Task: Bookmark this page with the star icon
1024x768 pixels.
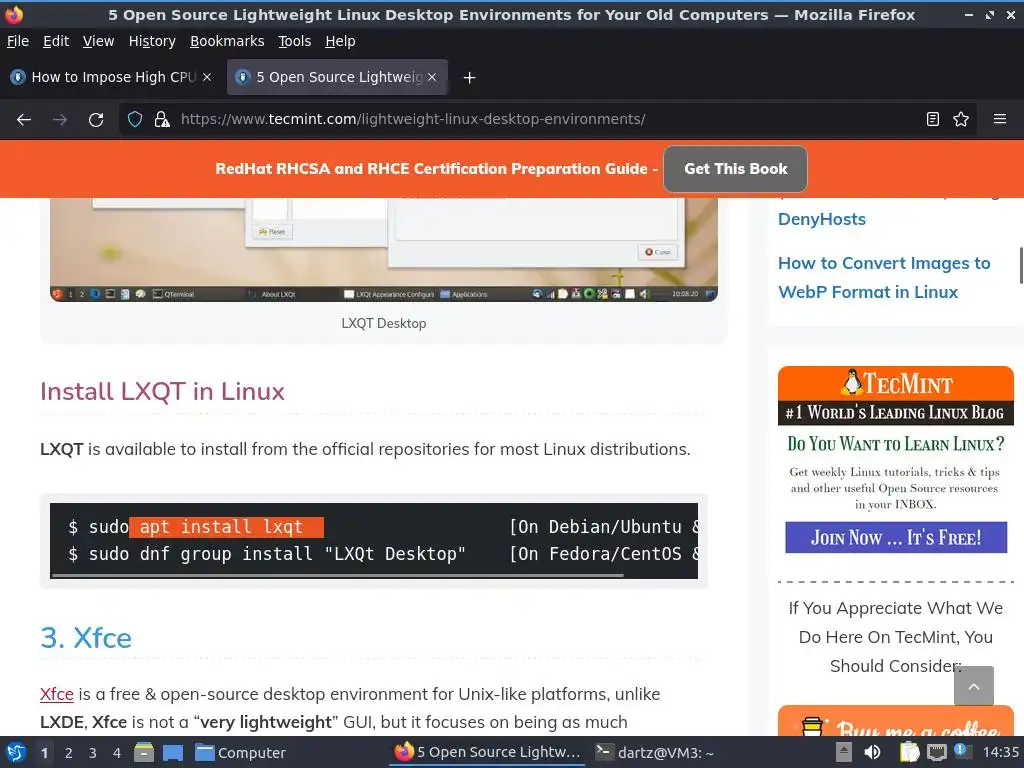Action: click(961, 120)
